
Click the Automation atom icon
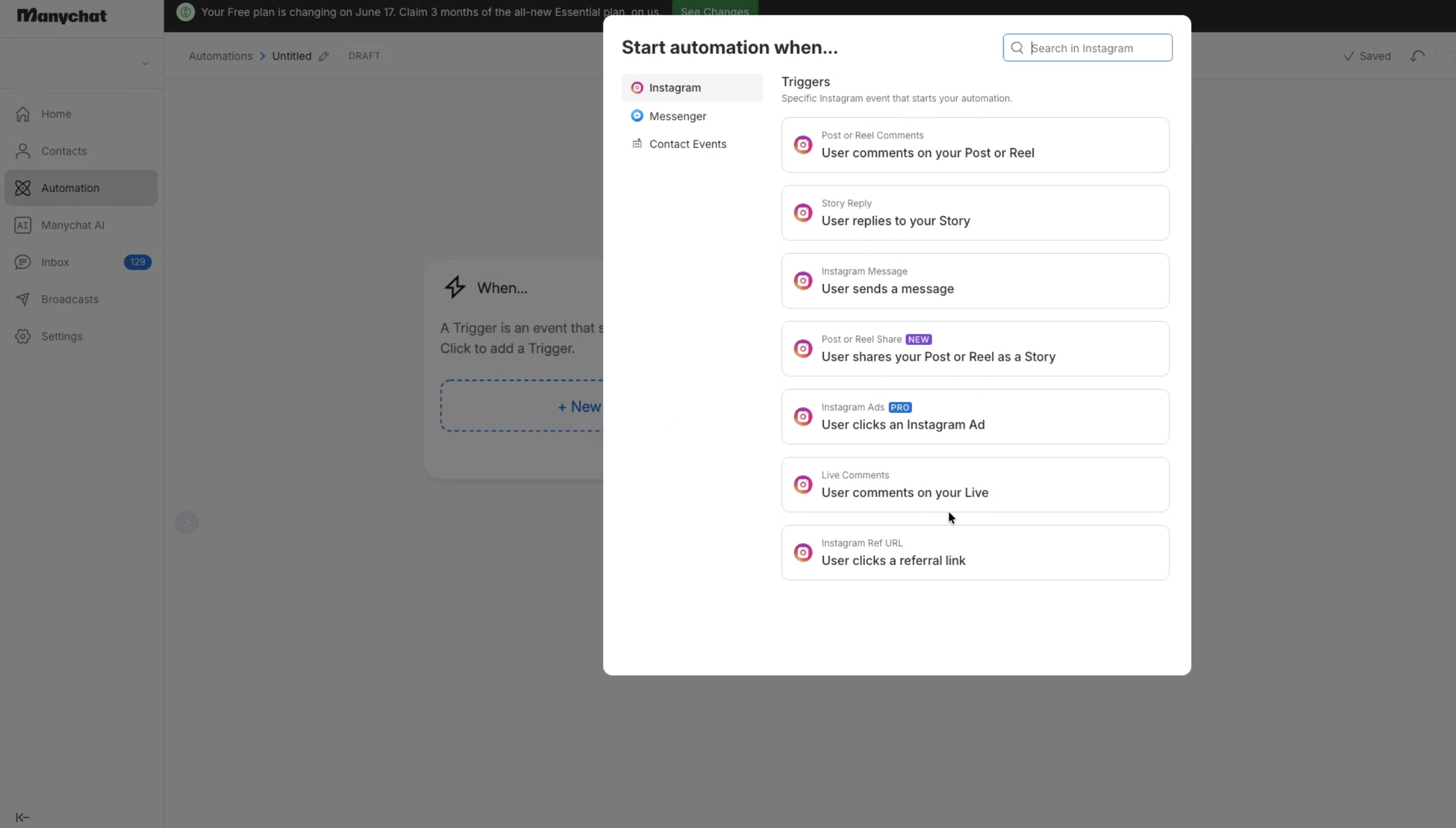click(23, 188)
